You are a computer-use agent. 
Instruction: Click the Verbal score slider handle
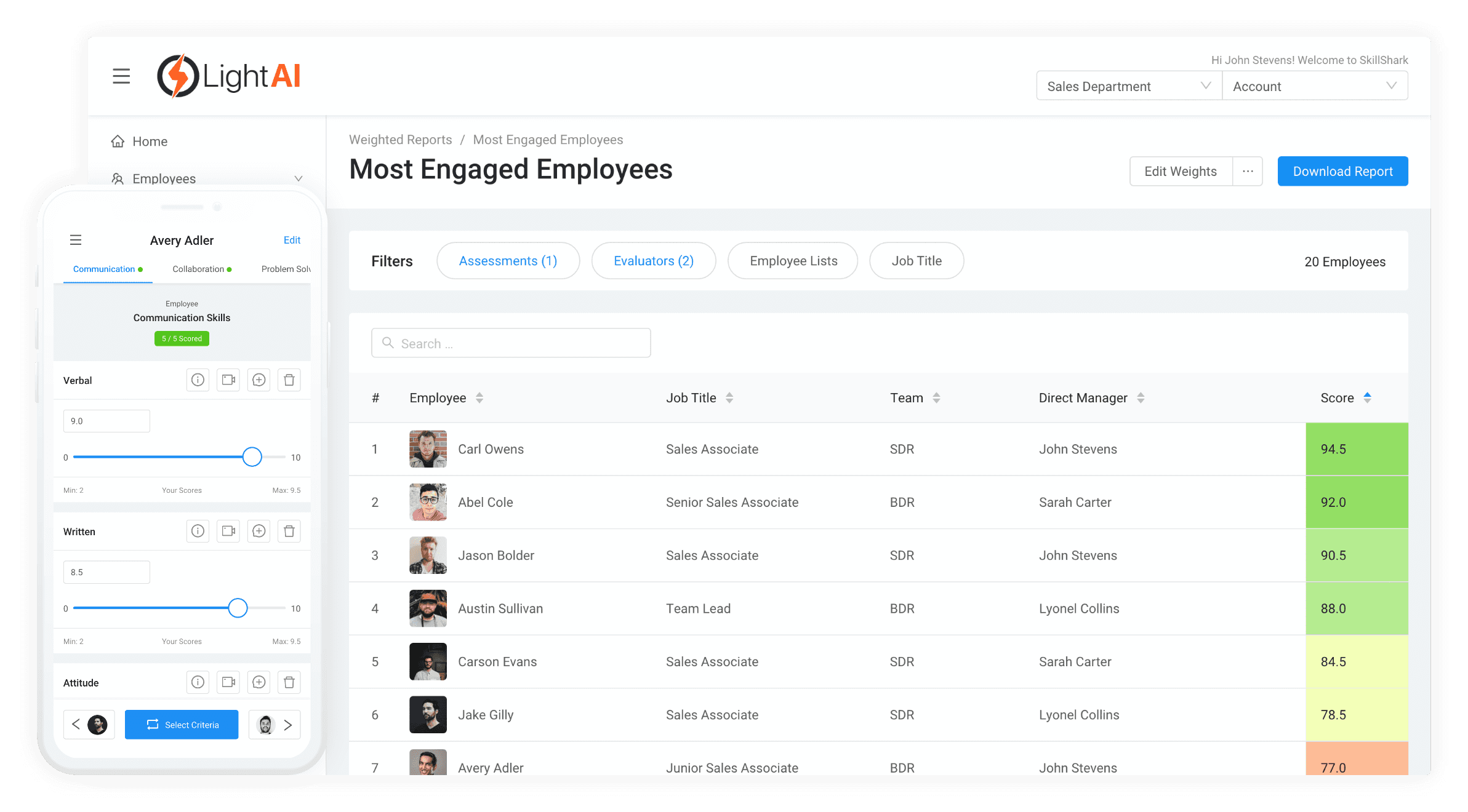tap(252, 456)
